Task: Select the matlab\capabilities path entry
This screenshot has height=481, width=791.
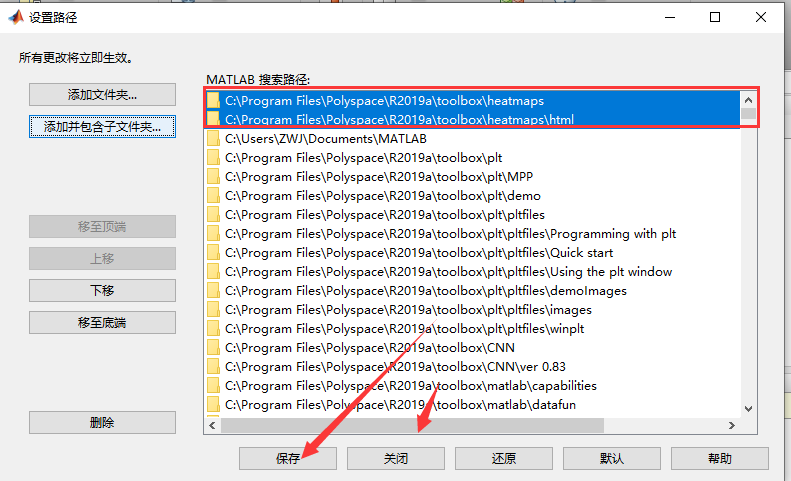Action: pyautogui.click(x=472, y=386)
